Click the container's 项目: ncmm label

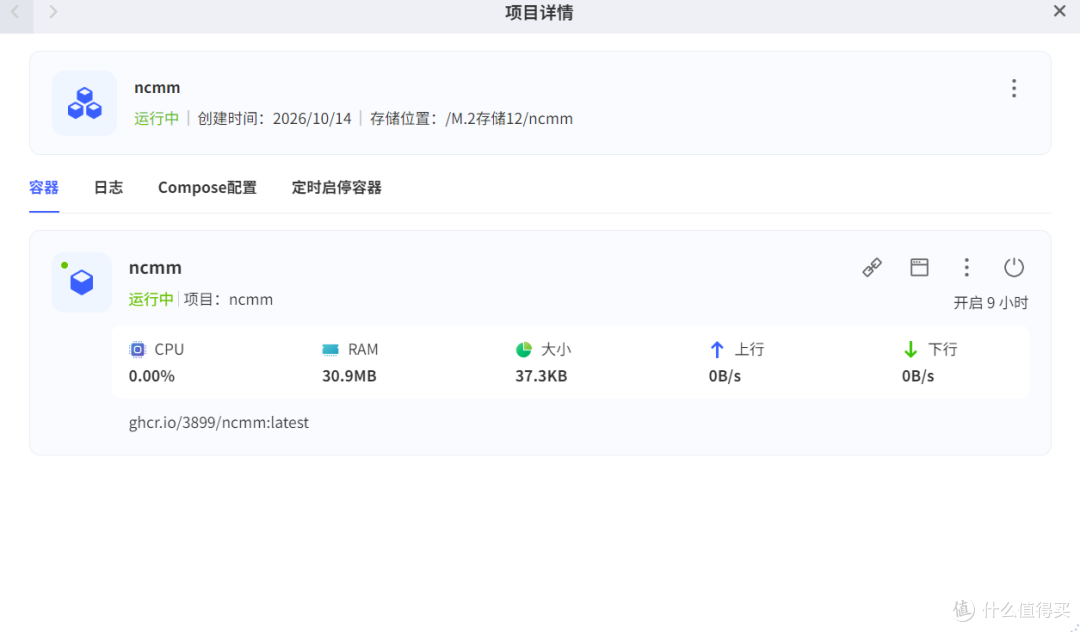tap(228, 299)
